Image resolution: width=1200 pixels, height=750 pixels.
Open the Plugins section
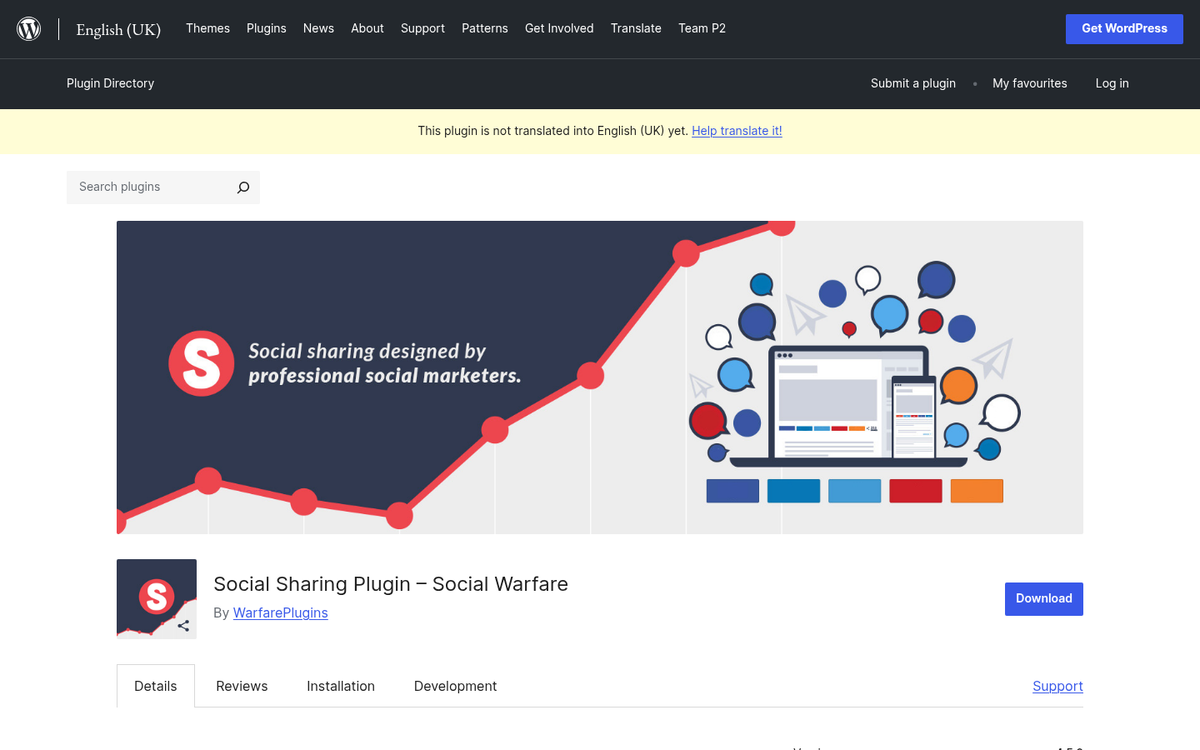266,28
